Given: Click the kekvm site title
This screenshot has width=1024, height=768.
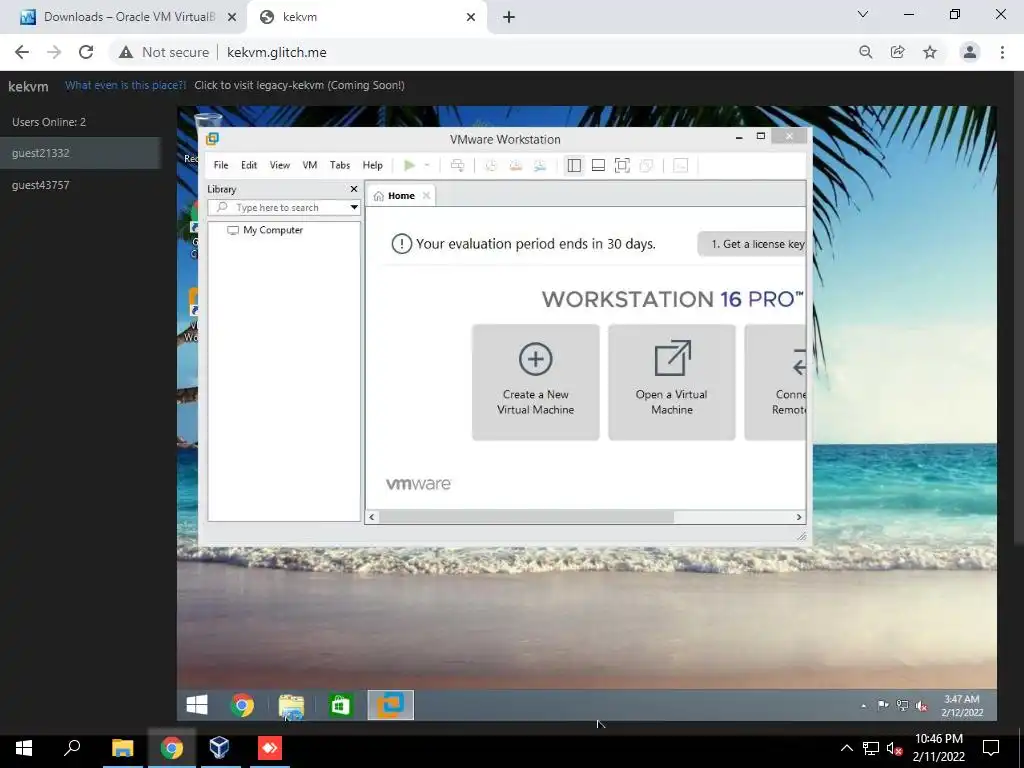Looking at the screenshot, I should [x=28, y=86].
